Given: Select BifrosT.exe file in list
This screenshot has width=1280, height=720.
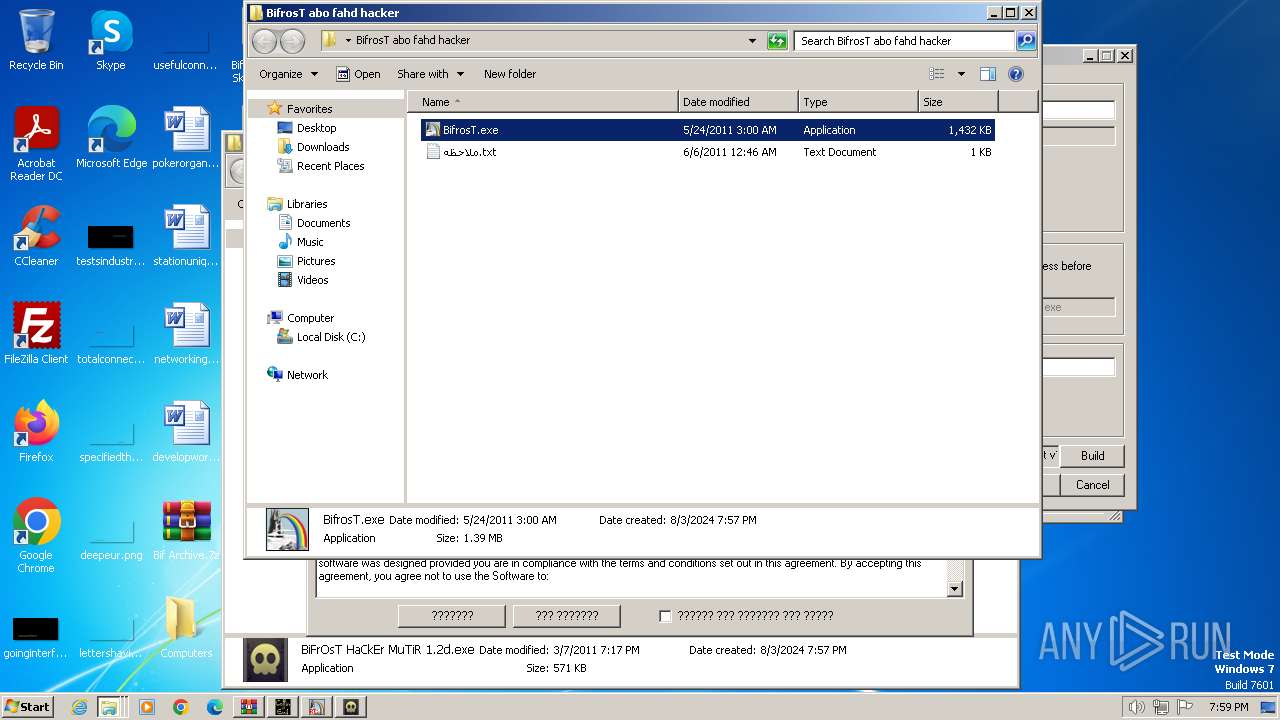Looking at the screenshot, I should [x=707, y=130].
